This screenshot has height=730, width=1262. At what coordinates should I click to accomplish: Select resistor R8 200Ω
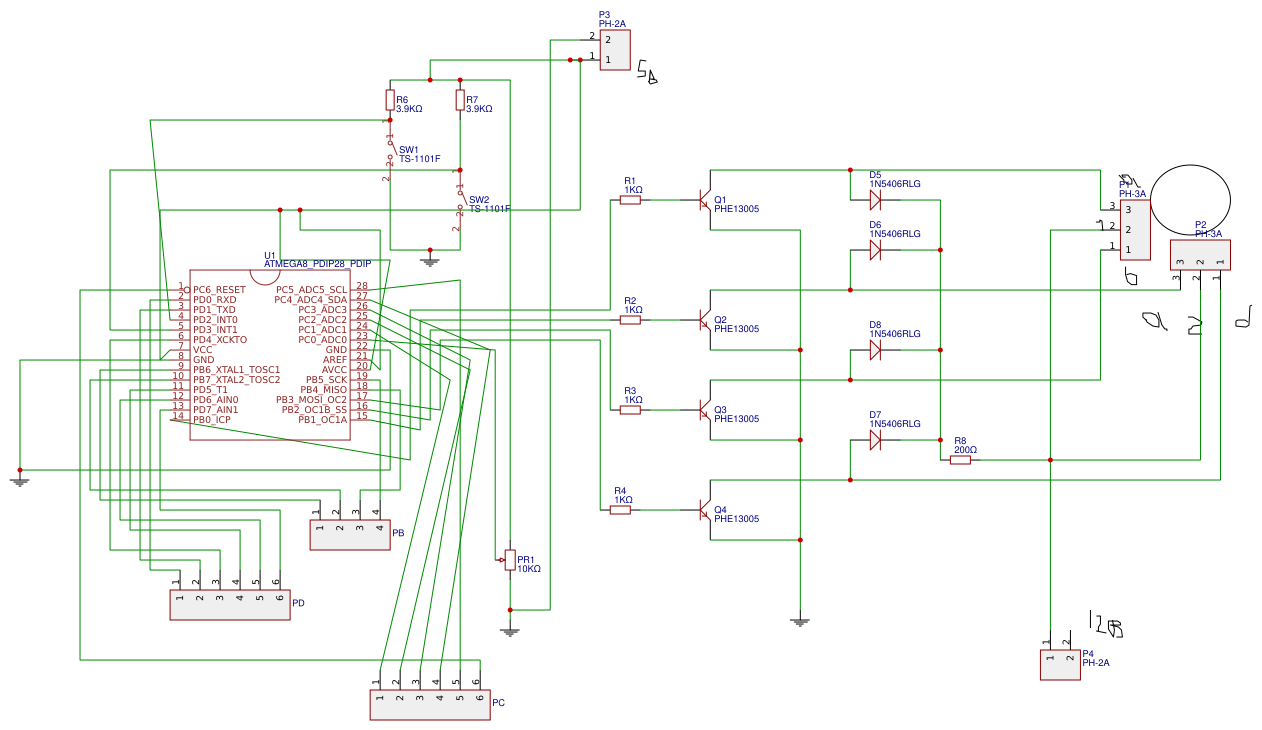tap(962, 458)
